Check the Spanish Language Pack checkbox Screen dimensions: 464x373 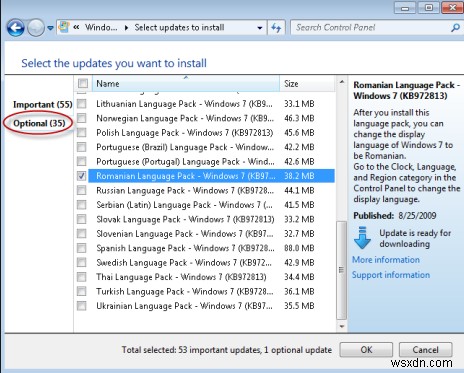81,248
